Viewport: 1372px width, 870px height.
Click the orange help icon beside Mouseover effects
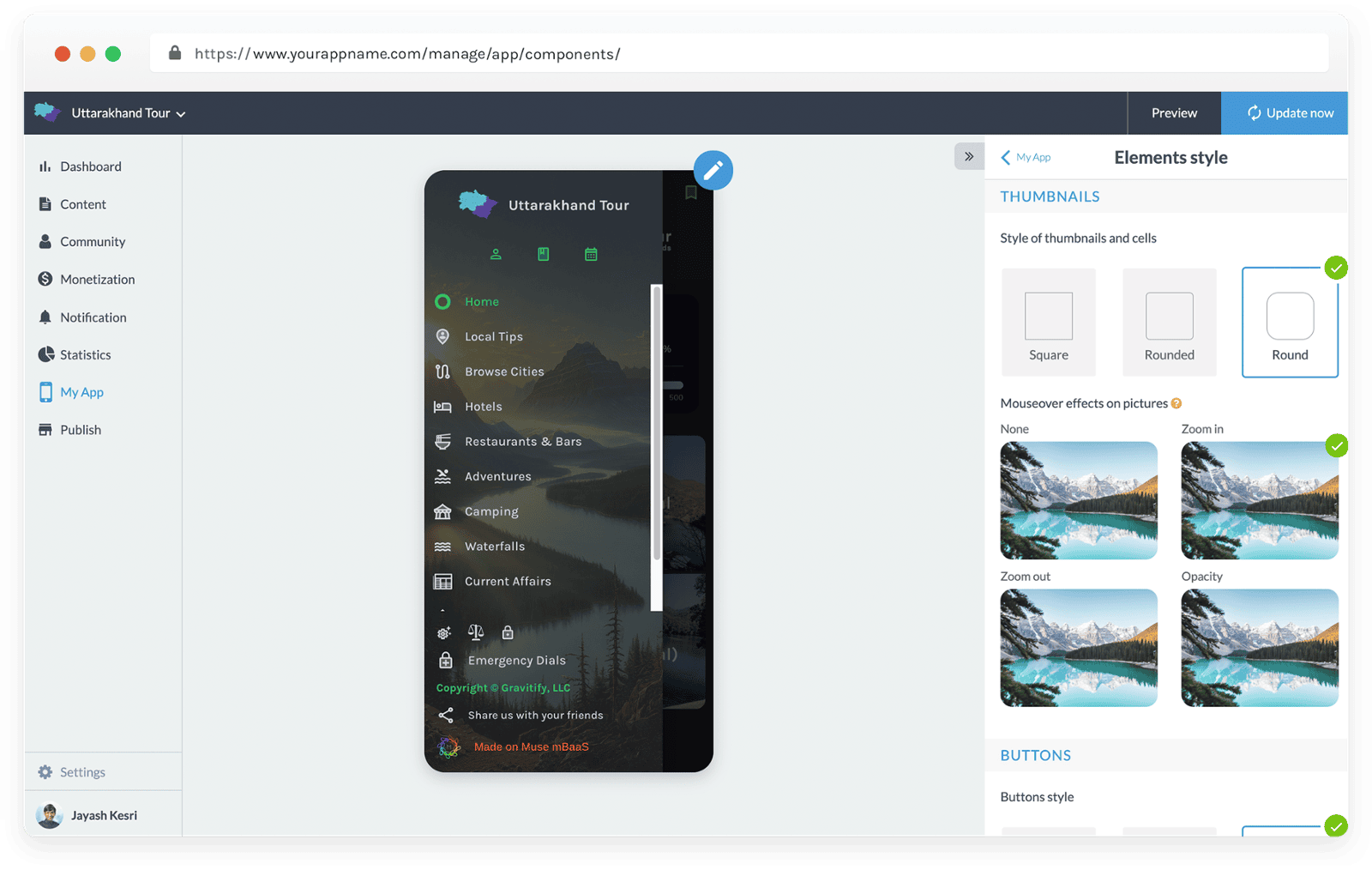point(1176,403)
